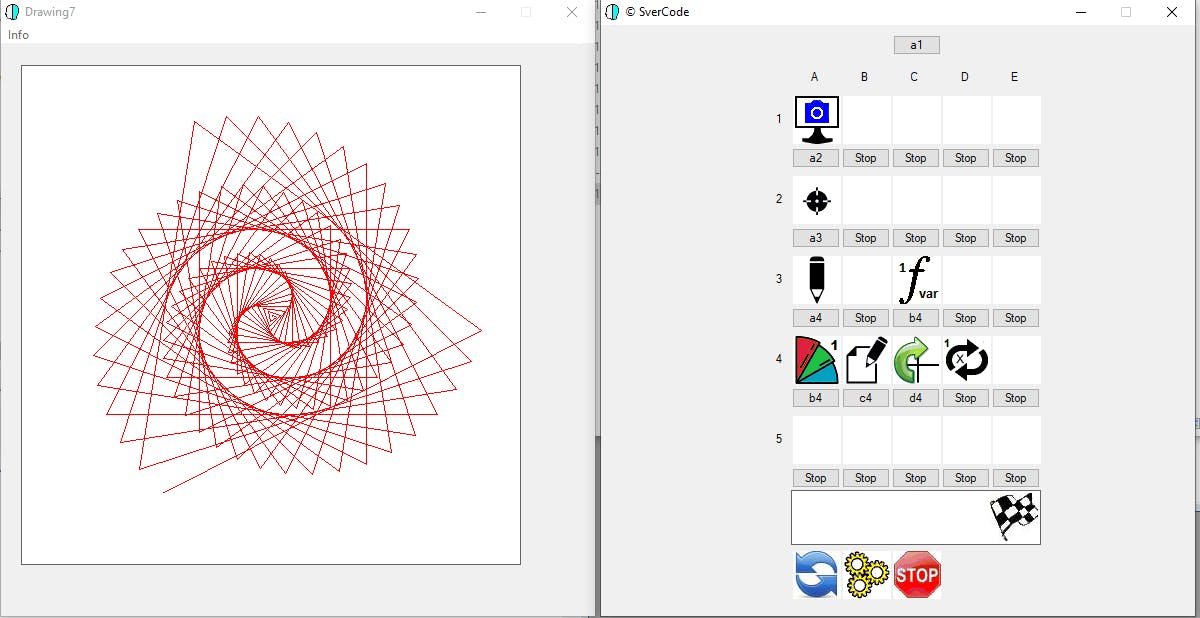Click the © SverCode title text
1200x618 pixels.
tap(657, 12)
